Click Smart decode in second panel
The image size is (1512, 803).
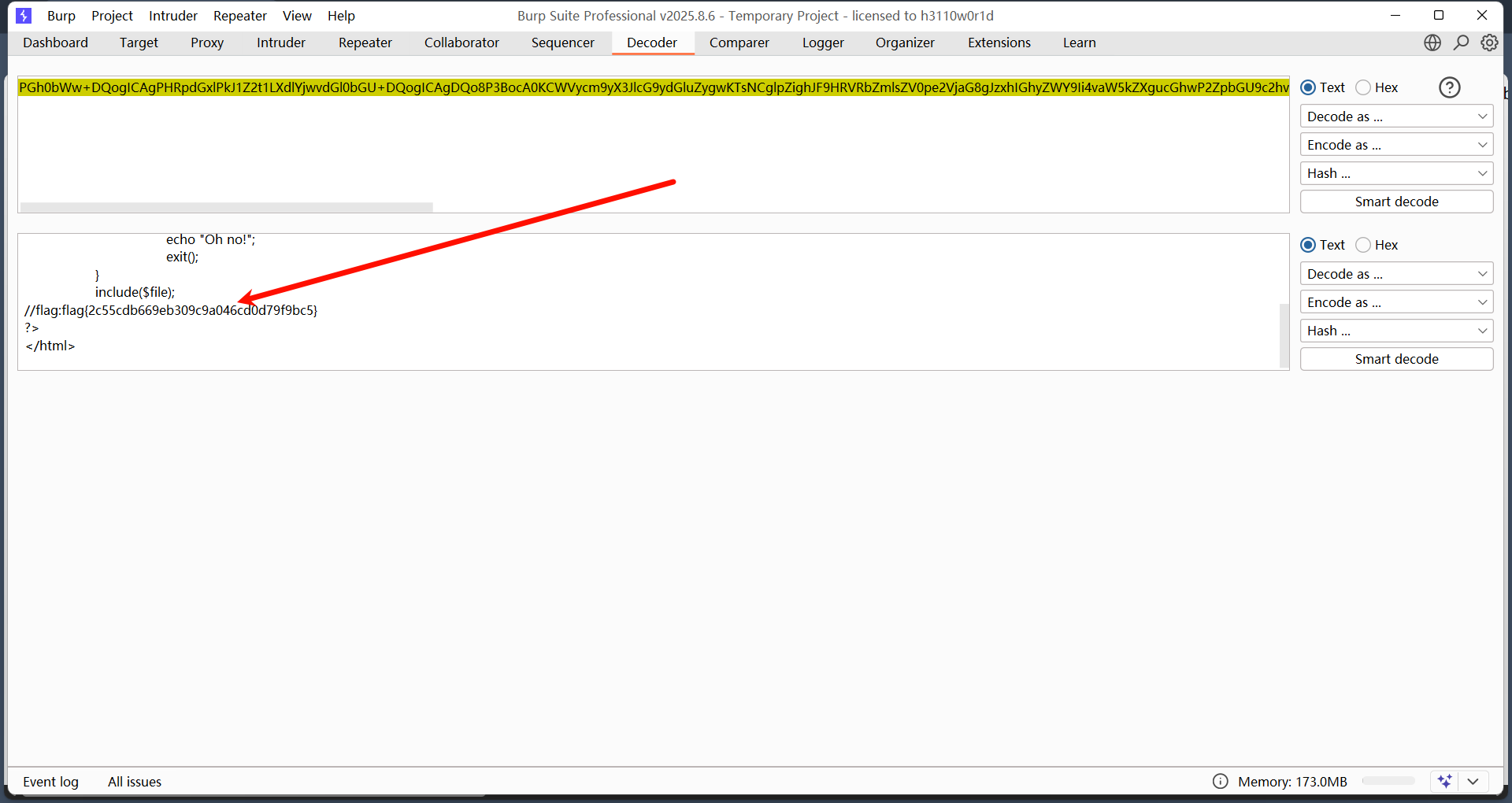coord(1396,359)
